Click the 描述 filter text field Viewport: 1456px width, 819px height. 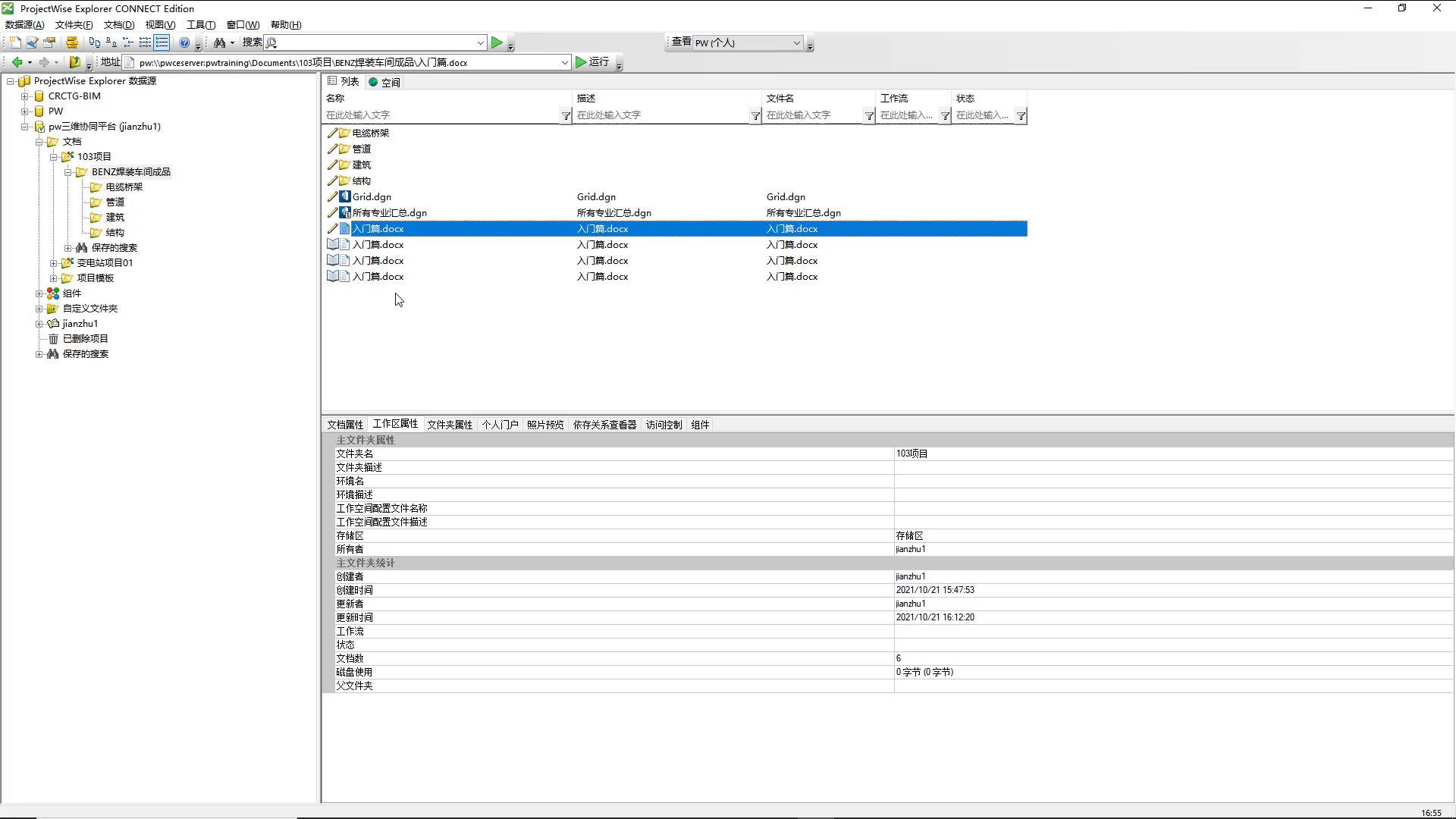click(x=660, y=115)
